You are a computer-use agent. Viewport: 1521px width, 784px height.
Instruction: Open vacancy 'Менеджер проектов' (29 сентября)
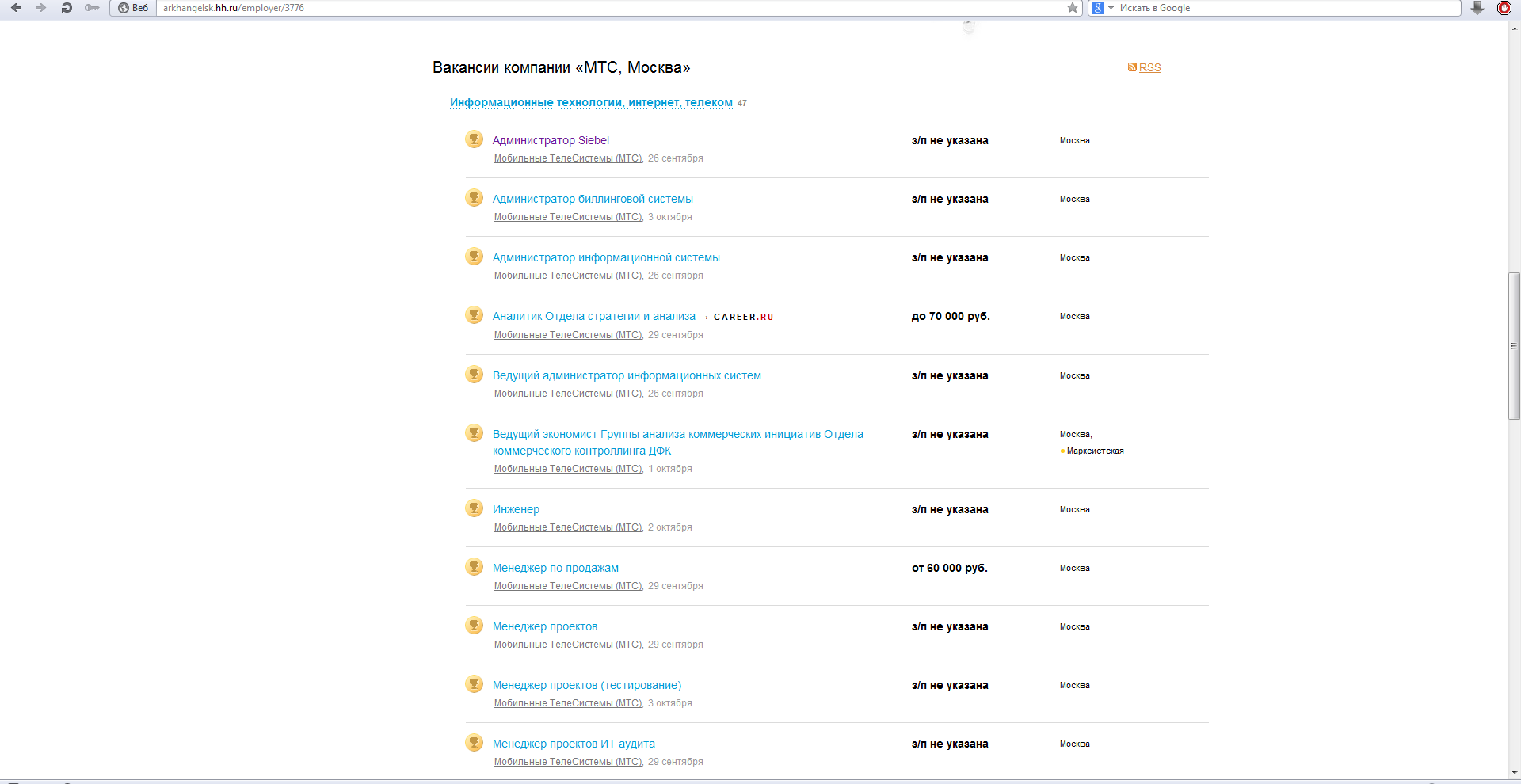click(x=545, y=626)
